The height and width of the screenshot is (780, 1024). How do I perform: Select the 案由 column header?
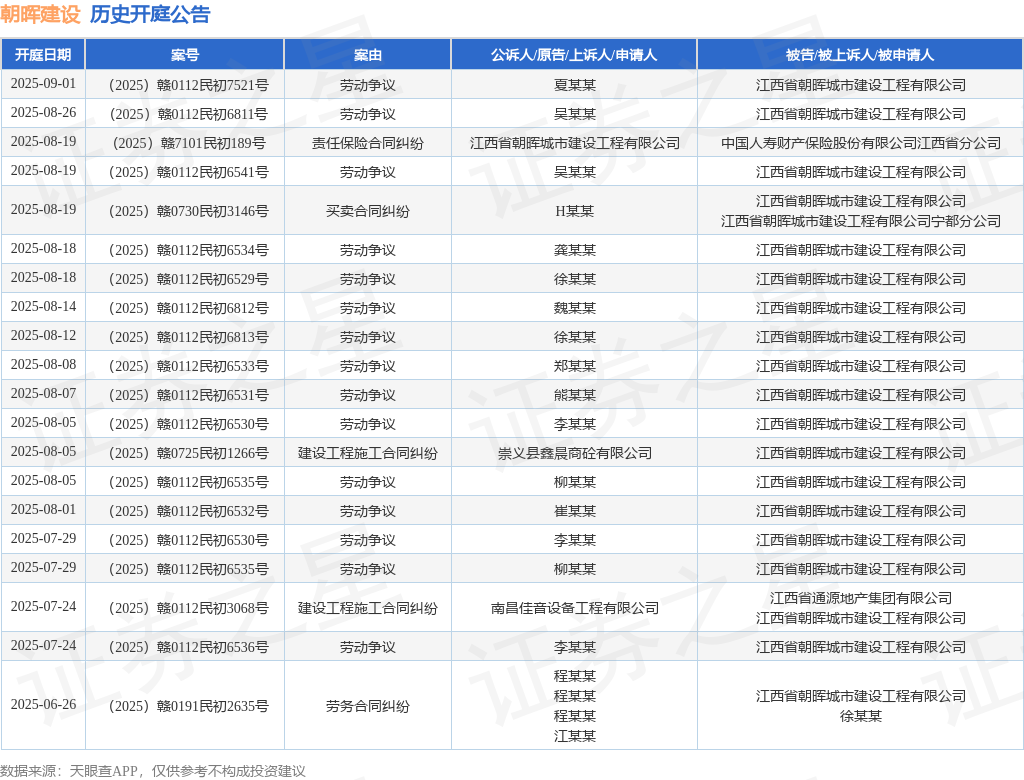coord(368,55)
